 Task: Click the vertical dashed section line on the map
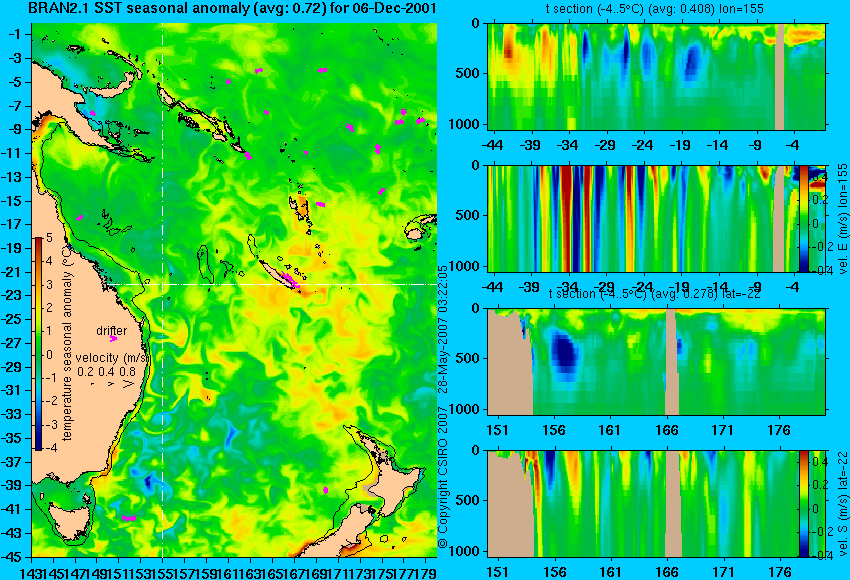click(163, 290)
